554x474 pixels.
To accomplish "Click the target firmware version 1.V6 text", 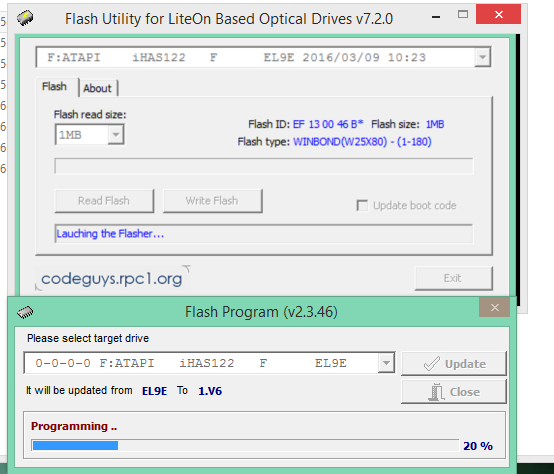I will tap(210, 391).
